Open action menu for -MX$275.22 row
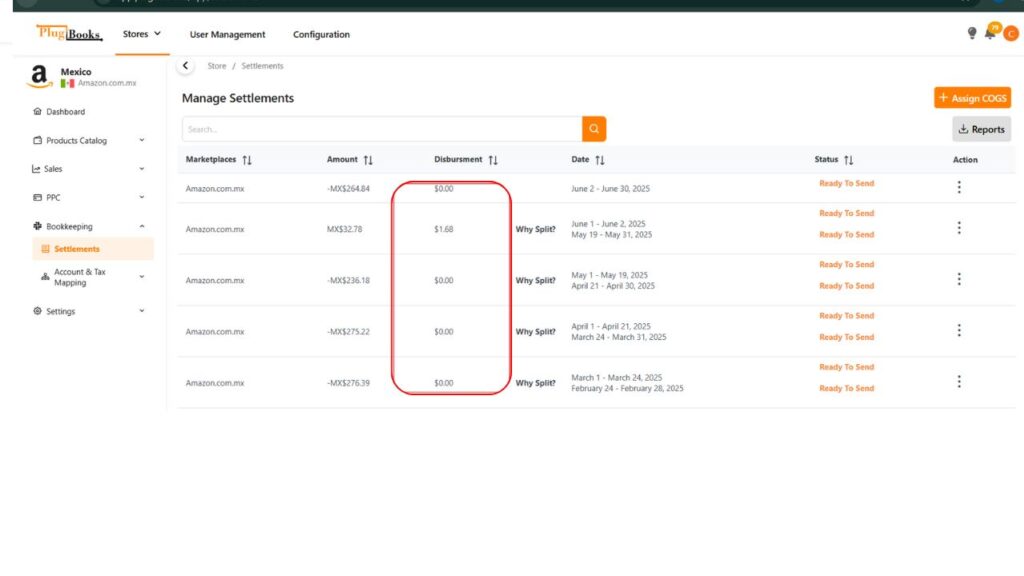This screenshot has width=1024, height=576. pos(959,330)
